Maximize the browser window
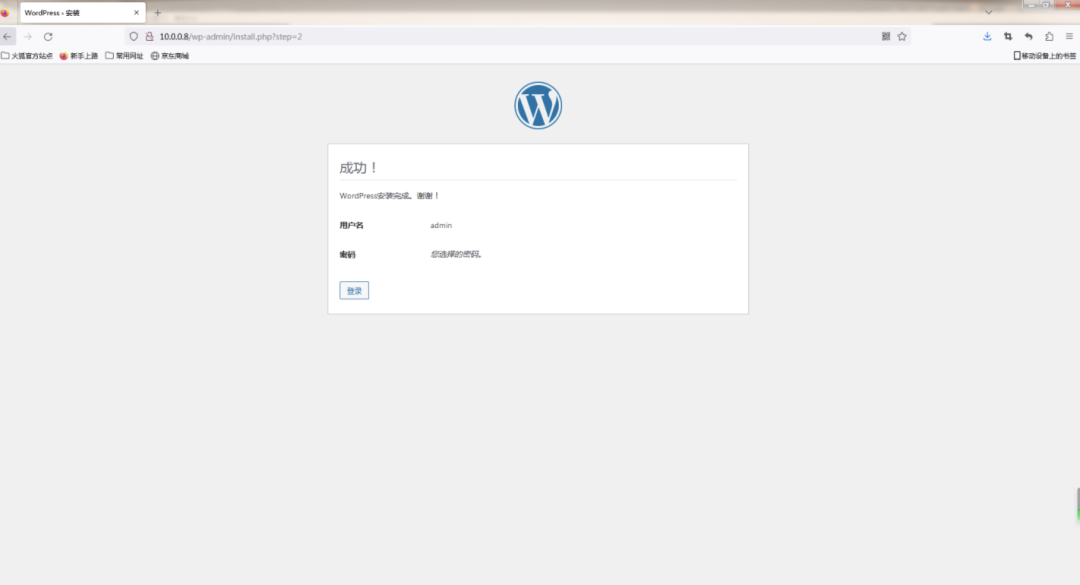This screenshot has width=1080, height=585. [x=1046, y=4]
